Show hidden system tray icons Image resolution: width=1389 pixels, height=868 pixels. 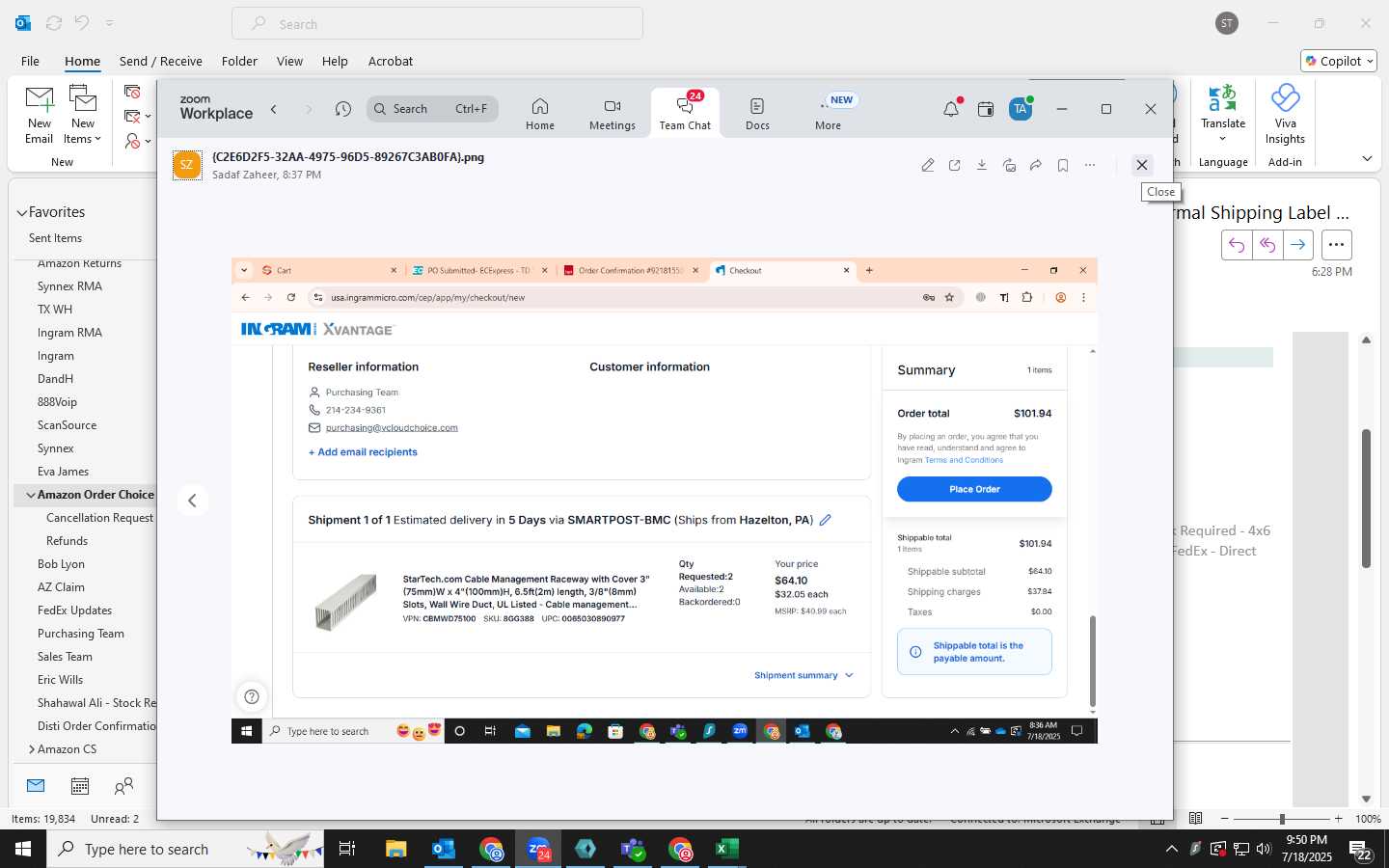1172,849
